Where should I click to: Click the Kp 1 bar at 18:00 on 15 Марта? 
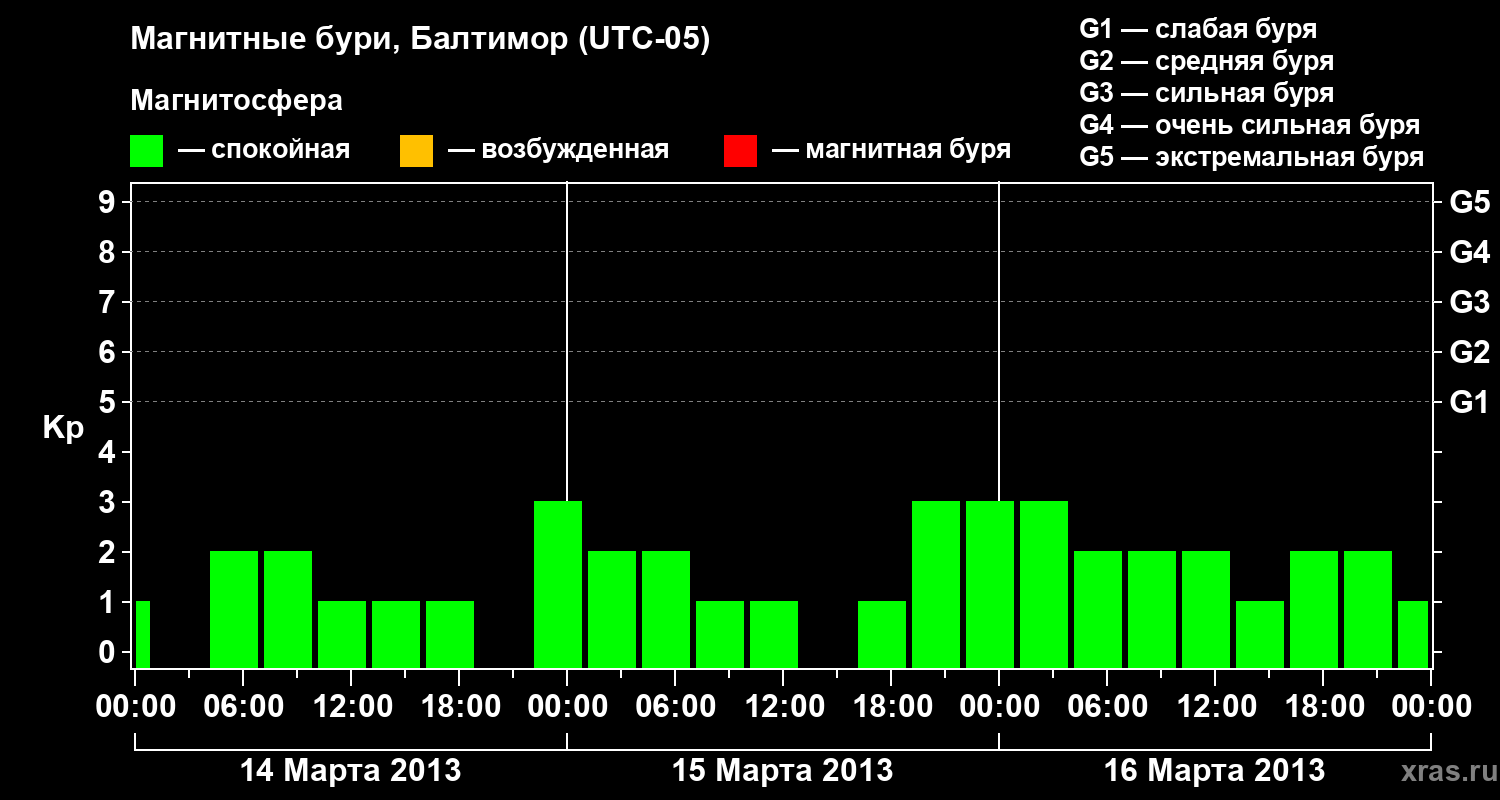882,634
